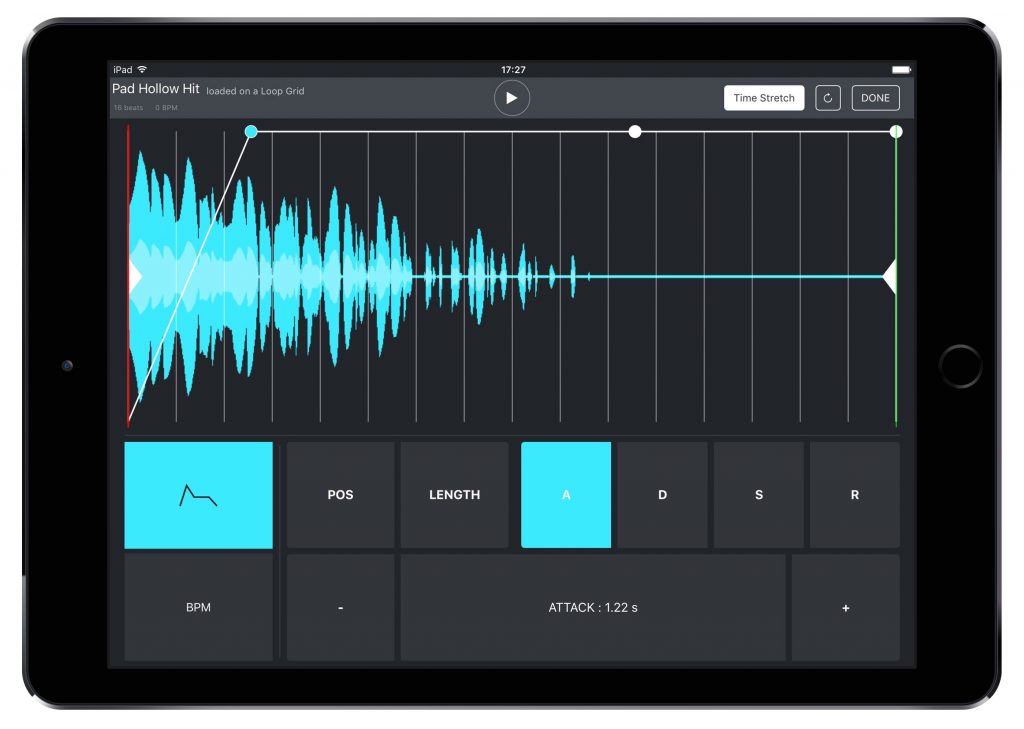Tap the ATTACK : 1.22 s value field
The image size is (1024, 729).
tap(592, 608)
